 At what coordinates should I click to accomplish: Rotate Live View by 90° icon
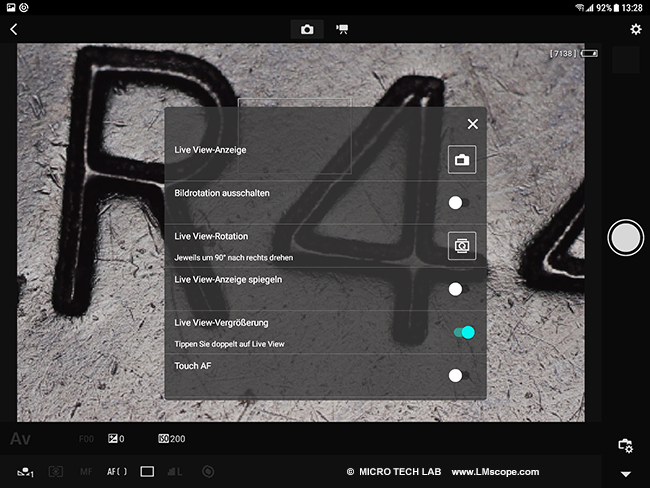[462, 246]
